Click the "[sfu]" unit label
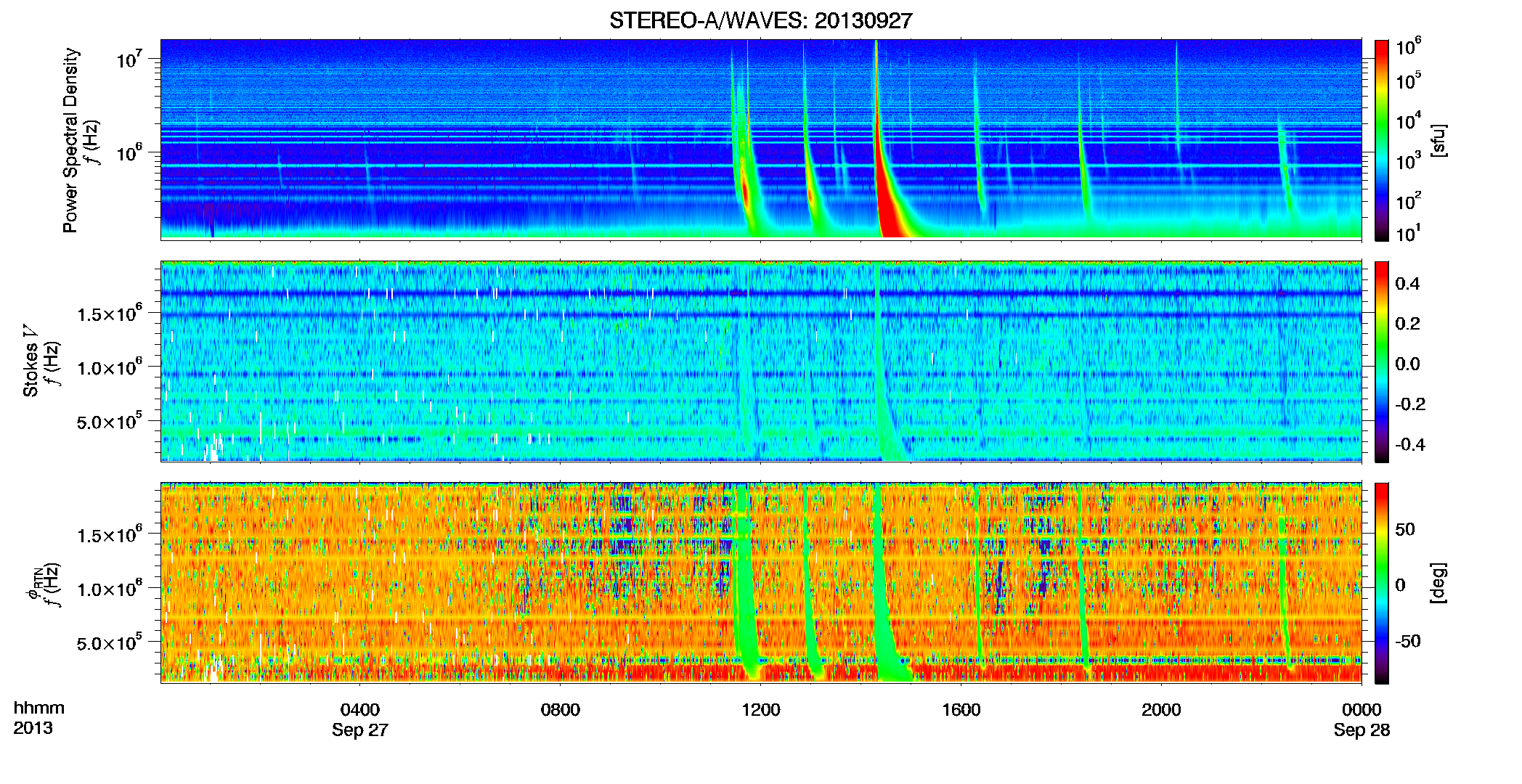This screenshot has height=784, width=1522. point(1439,140)
